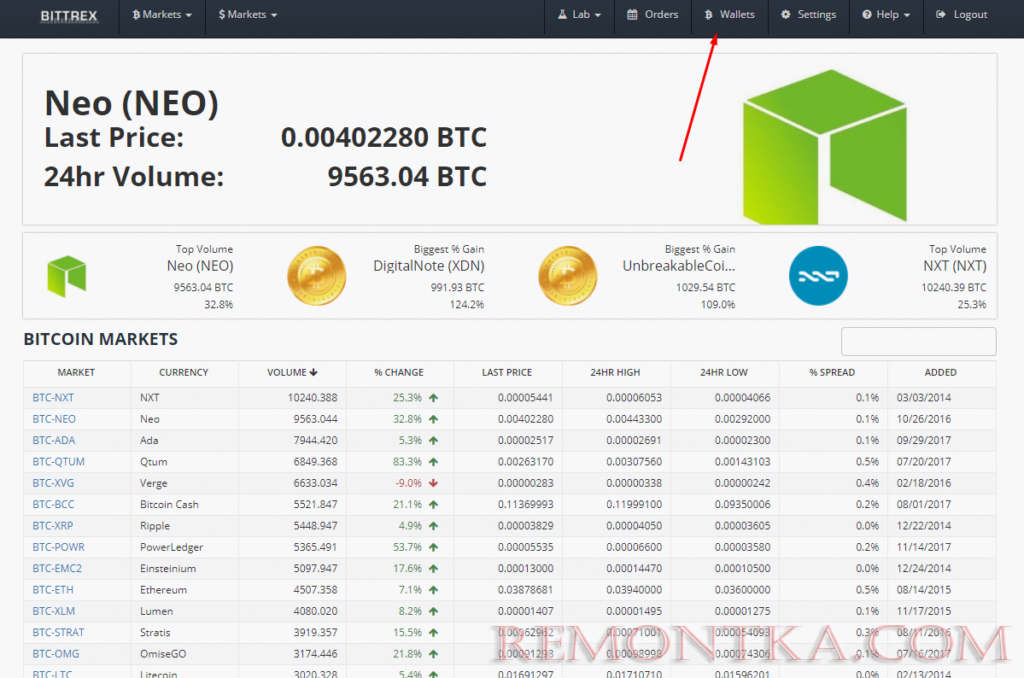Viewport: 1024px width, 678px height.
Task: Sort table by % Change column
Action: coord(399,372)
